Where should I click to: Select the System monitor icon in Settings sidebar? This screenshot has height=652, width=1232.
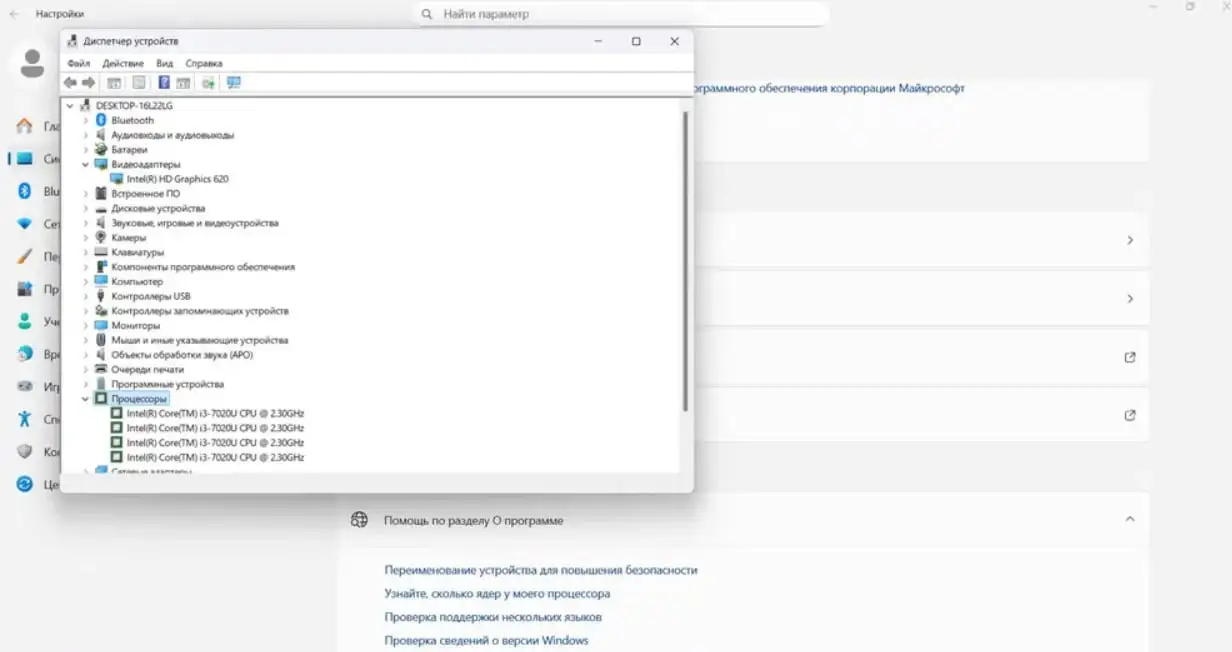tap(24, 159)
